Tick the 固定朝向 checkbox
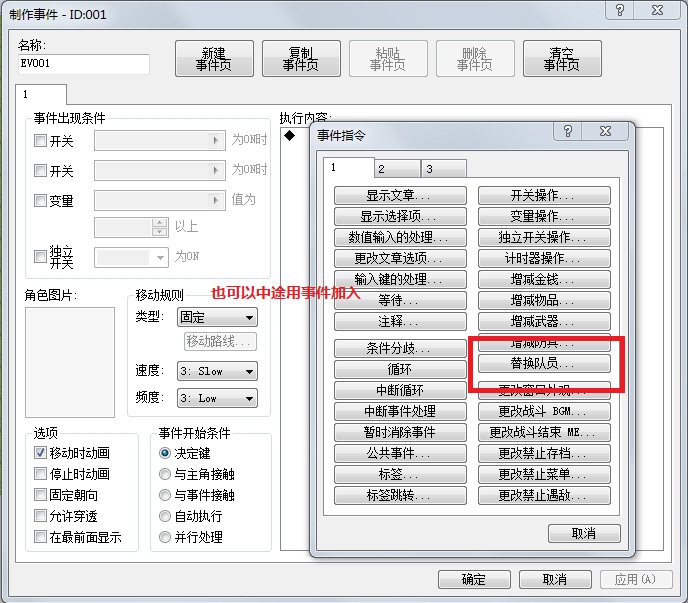The image size is (688, 603). pyautogui.click(x=40, y=495)
